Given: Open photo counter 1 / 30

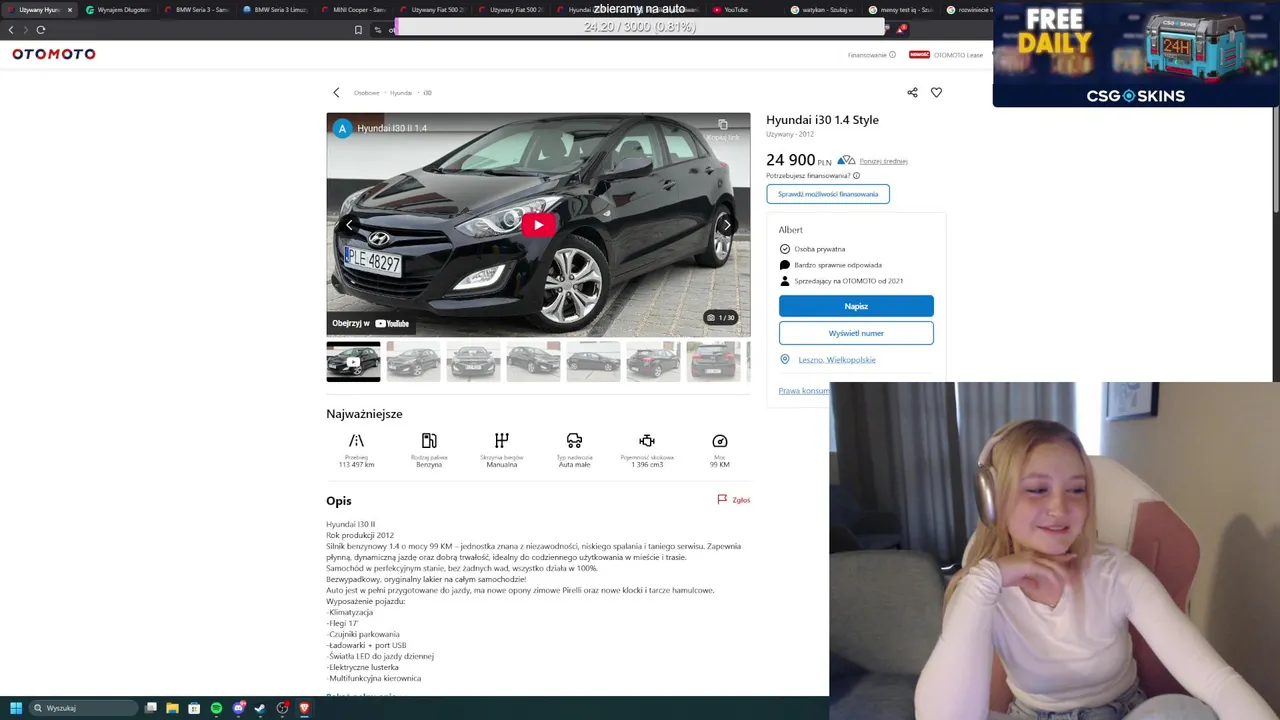Looking at the screenshot, I should 720,317.
